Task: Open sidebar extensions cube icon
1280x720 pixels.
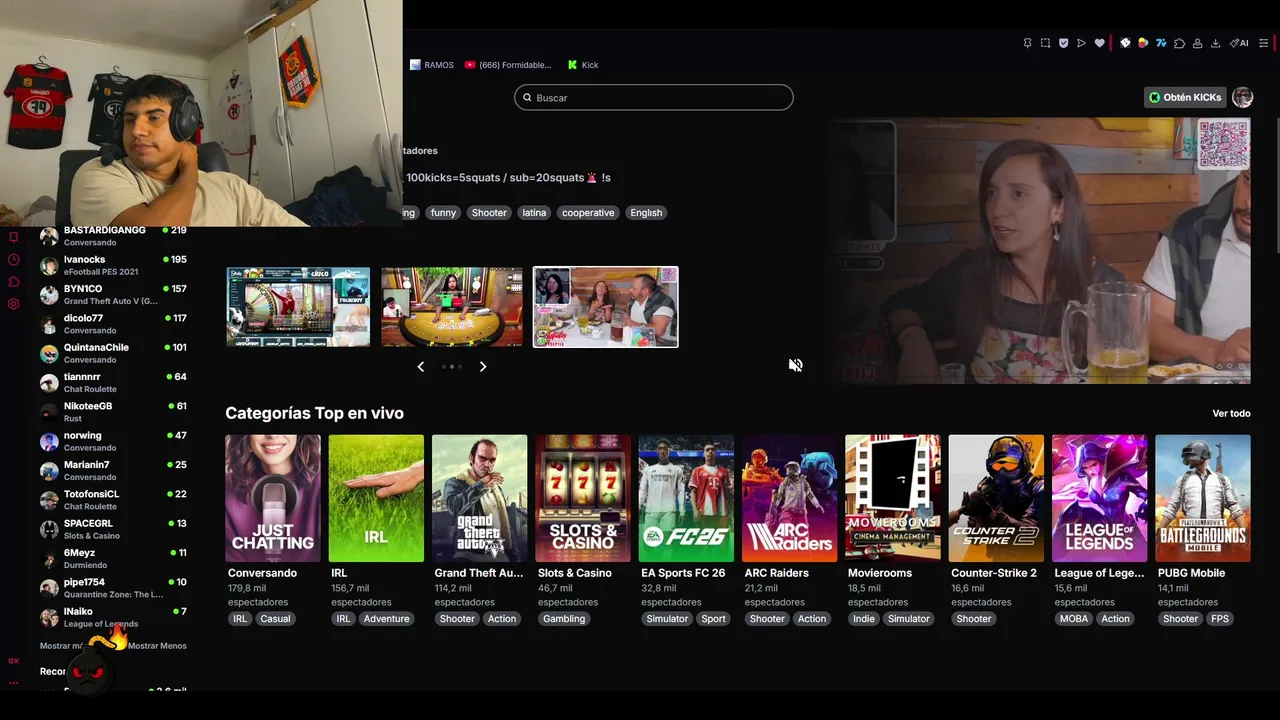Action: 14,281
